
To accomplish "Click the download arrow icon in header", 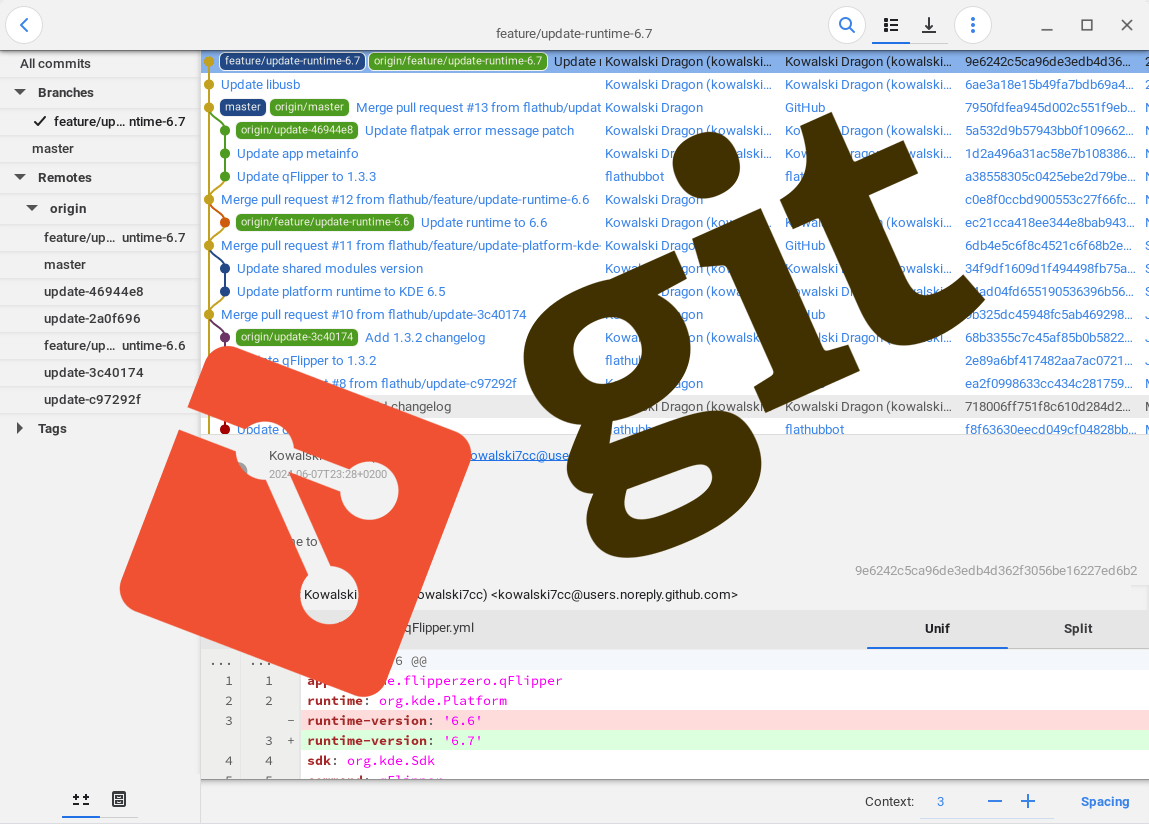I will (928, 25).
